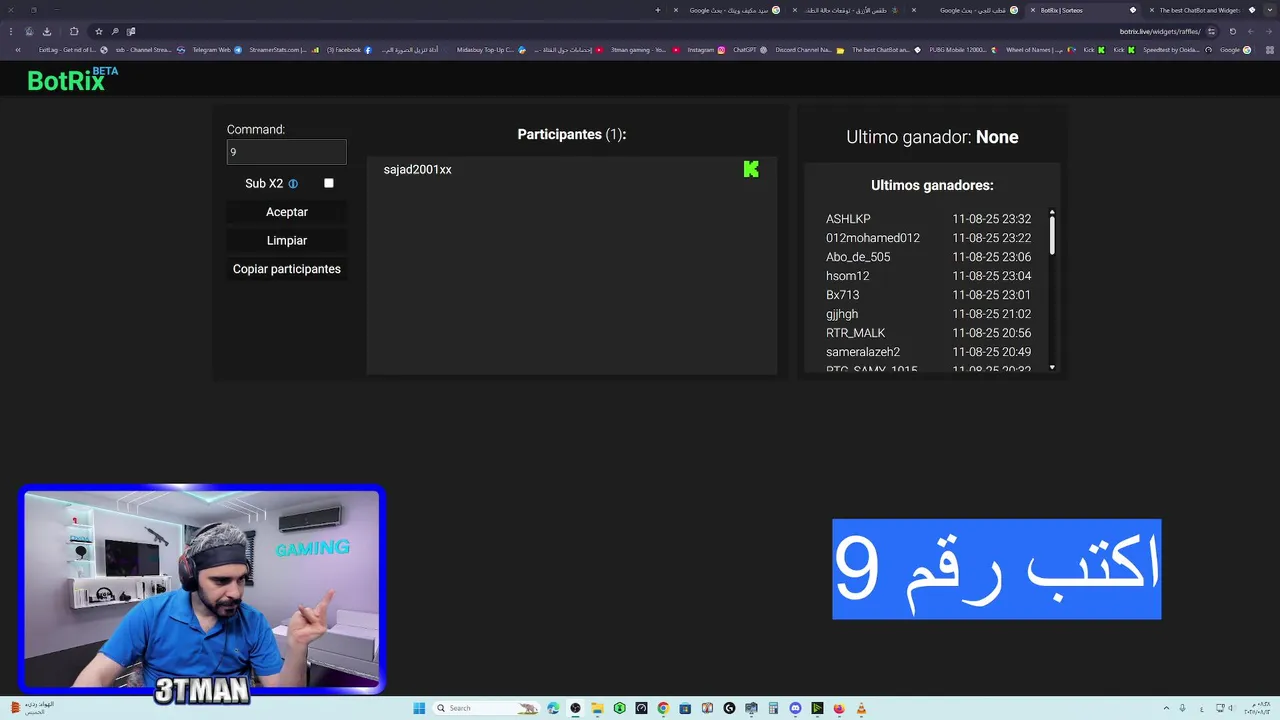Click the Windows taskbar Search box
The width and height of the screenshot is (1280, 720).
[486, 708]
